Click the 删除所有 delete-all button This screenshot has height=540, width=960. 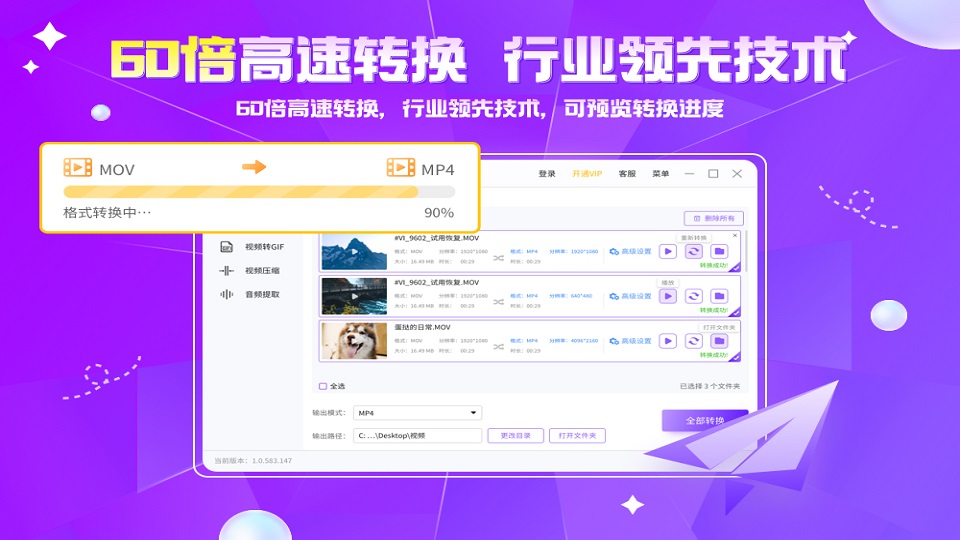coord(714,219)
